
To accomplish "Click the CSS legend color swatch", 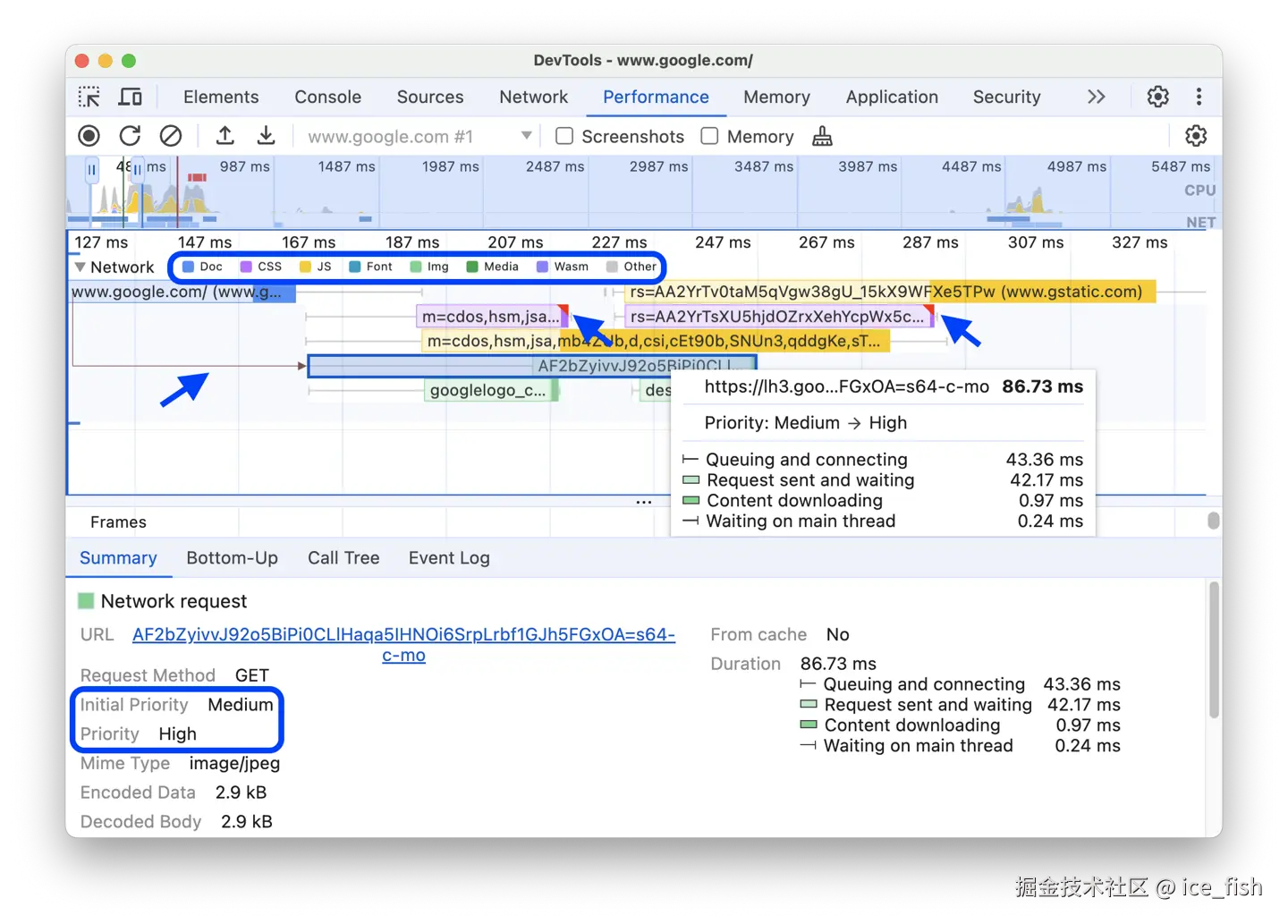I will 246,267.
